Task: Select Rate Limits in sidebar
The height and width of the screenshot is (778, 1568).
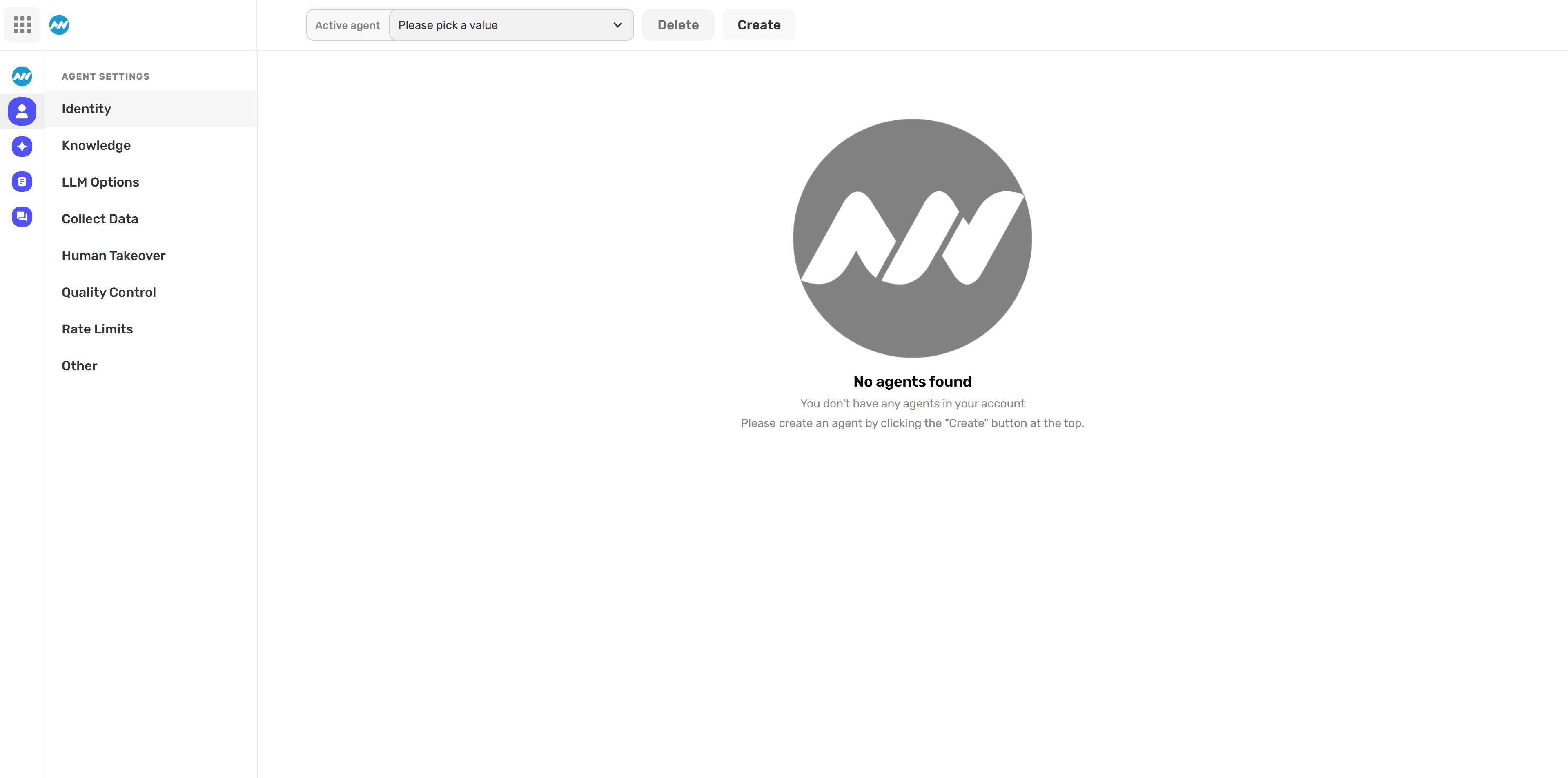Action: 151,329
